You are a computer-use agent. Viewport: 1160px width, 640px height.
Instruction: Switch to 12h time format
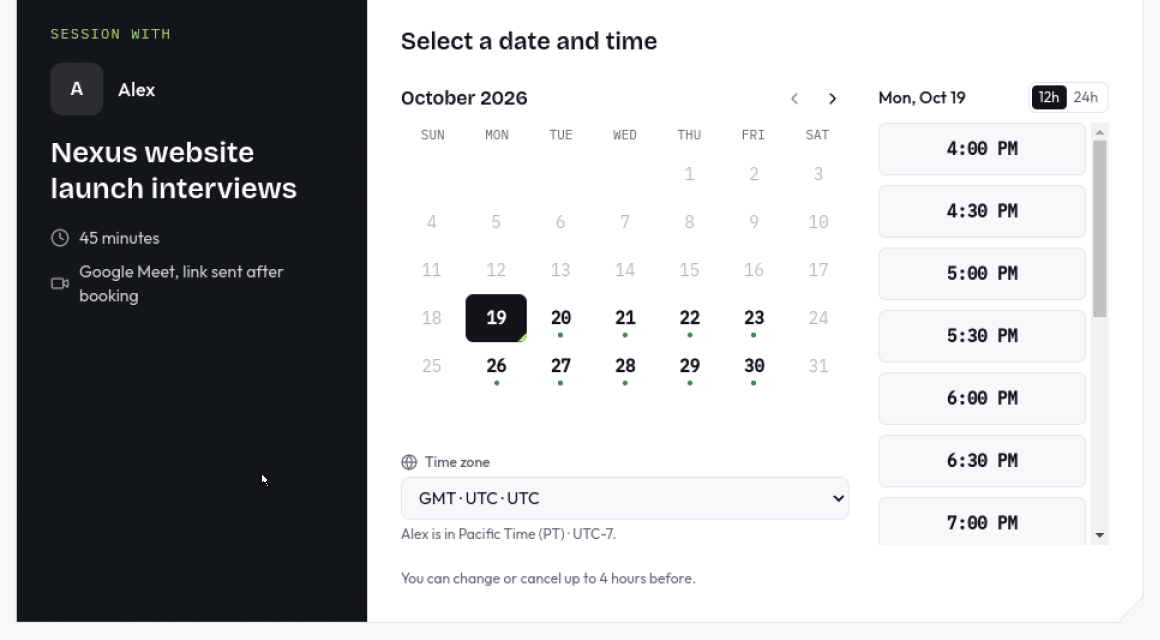pos(1049,97)
